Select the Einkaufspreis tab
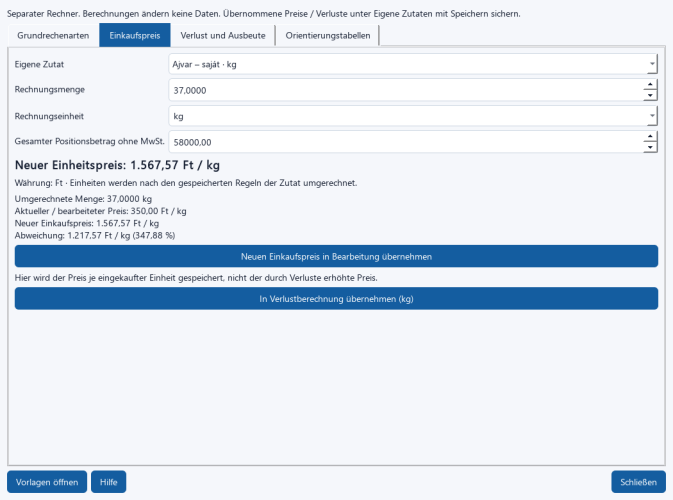The width and height of the screenshot is (673, 500). 135,36
